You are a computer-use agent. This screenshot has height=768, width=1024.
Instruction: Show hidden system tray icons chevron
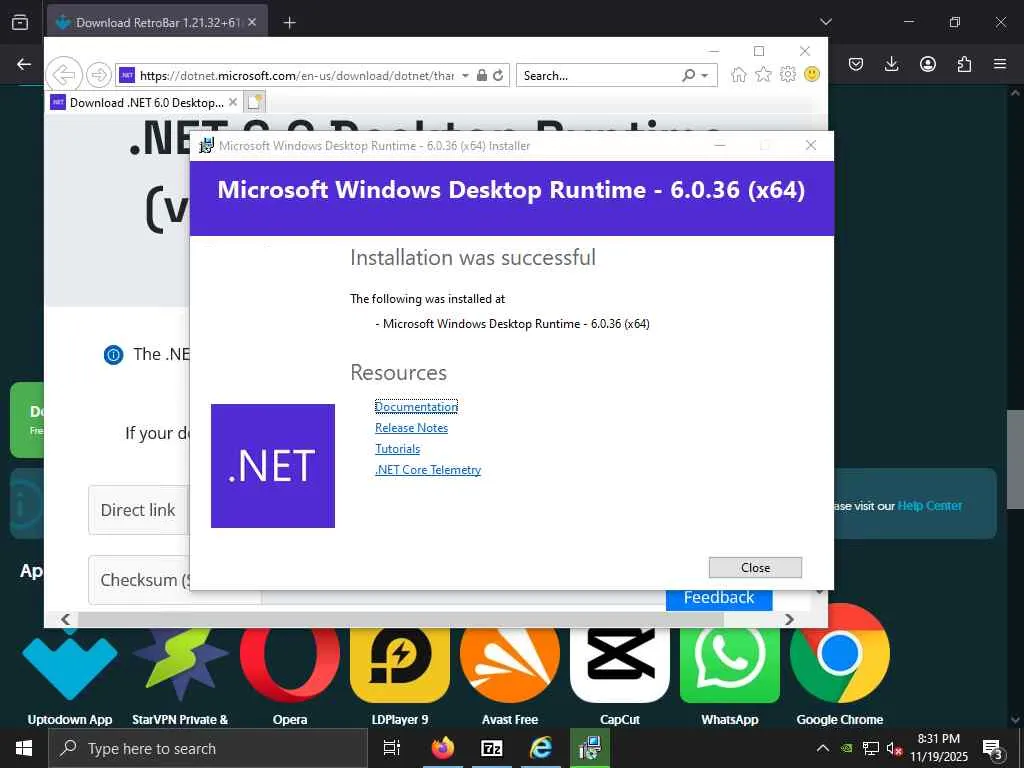click(x=823, y=748)
